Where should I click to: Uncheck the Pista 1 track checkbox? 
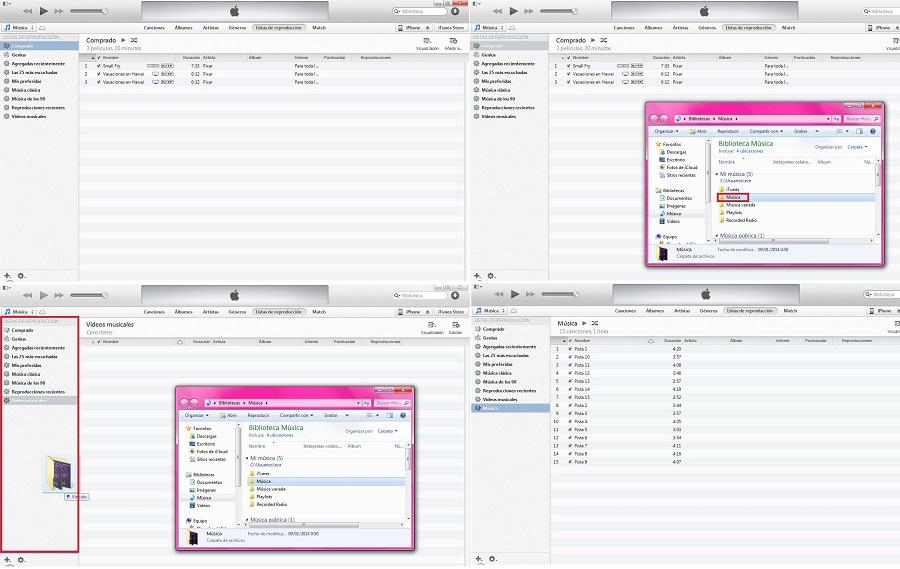568,349
